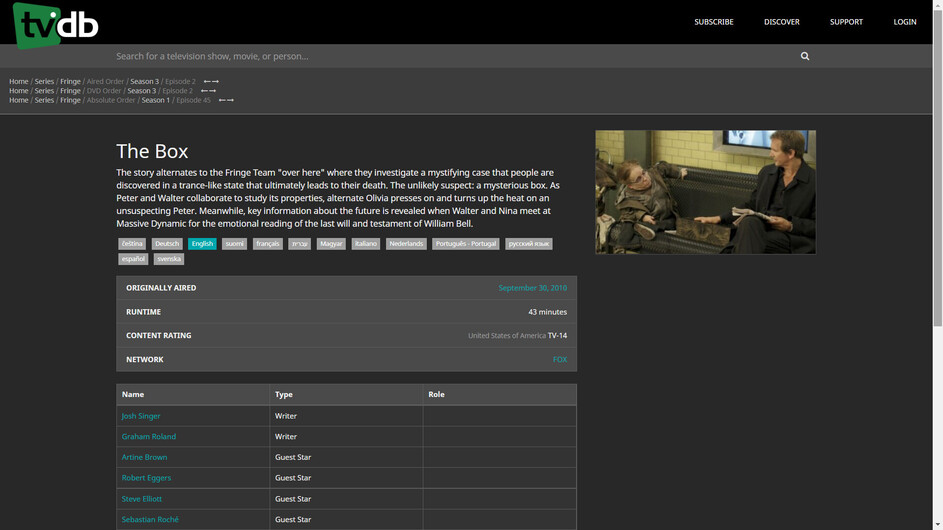Click the September 30, 2010 air date
Screen dimensions: 943x530
tap(532, 288)
